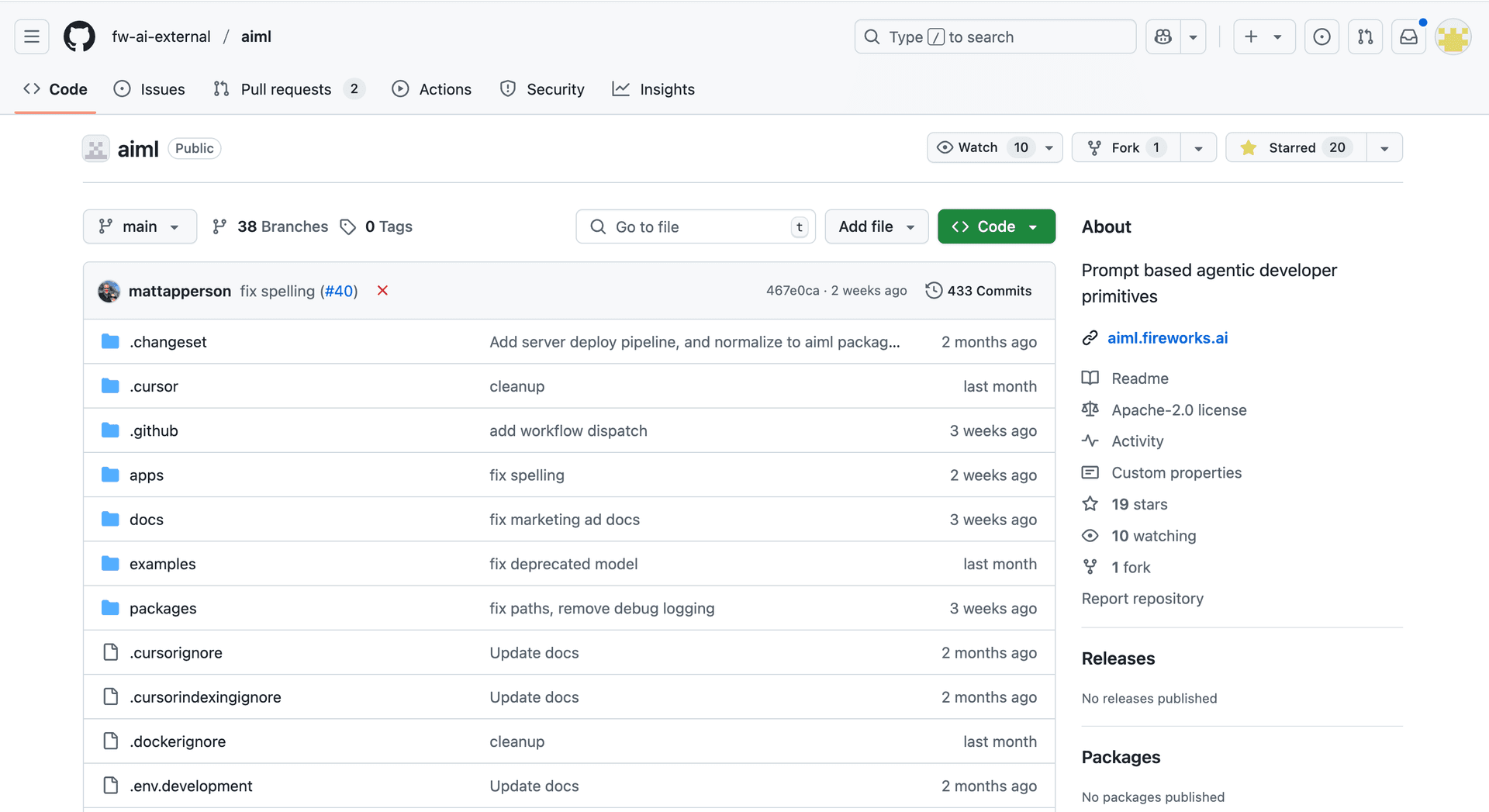Open Copilot chat icon in header

click(x=1163, y=36)
